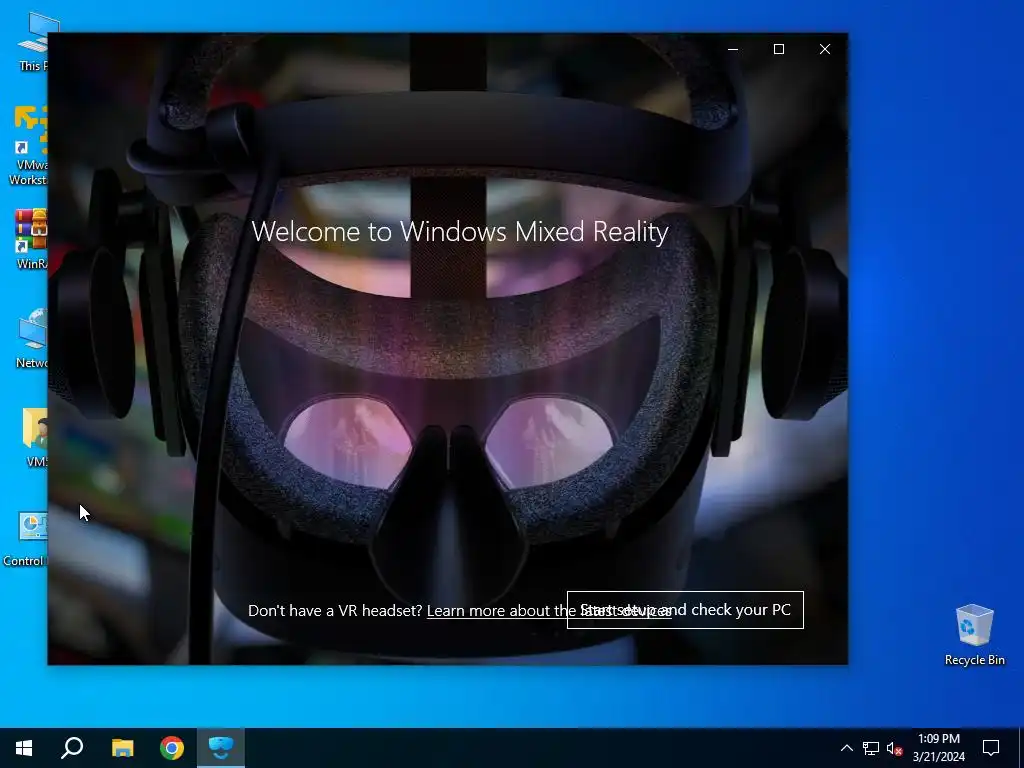Maximize the Mixed Reality Portal window
Screen dimensions: 1024x768
click(x=778, y=50)
